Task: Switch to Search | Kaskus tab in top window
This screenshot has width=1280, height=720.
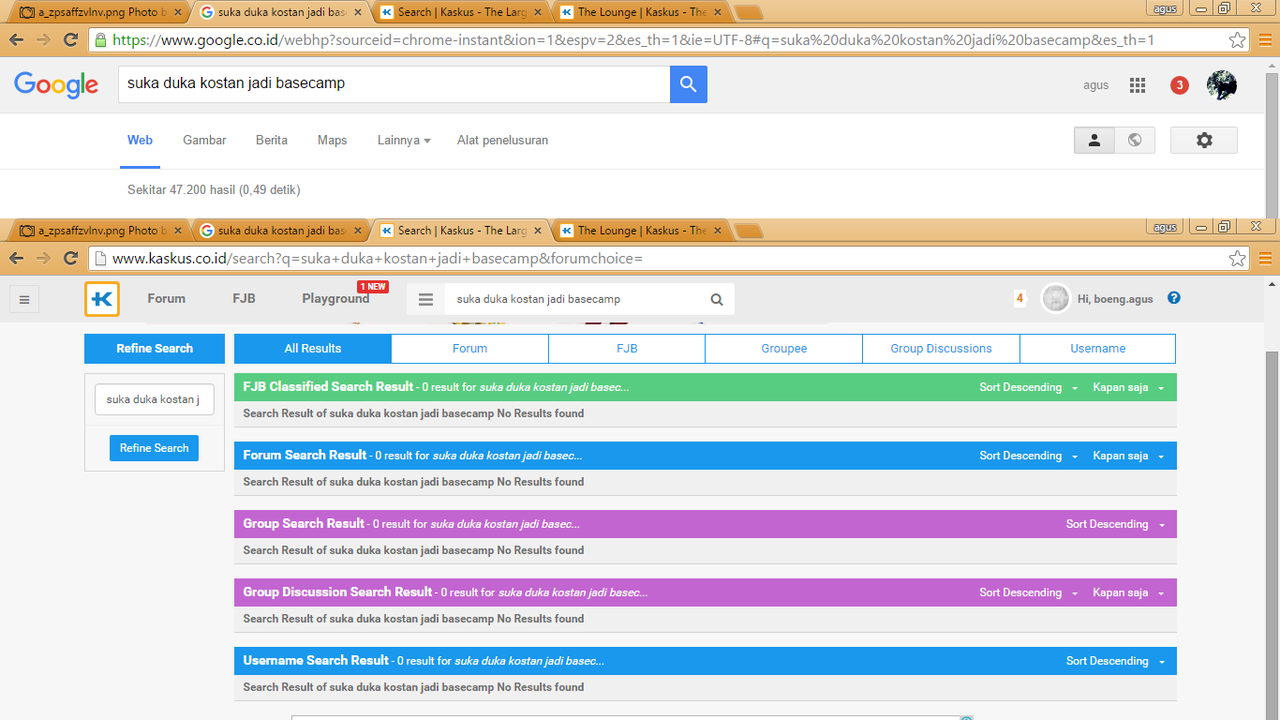Action: click(461, 12)
